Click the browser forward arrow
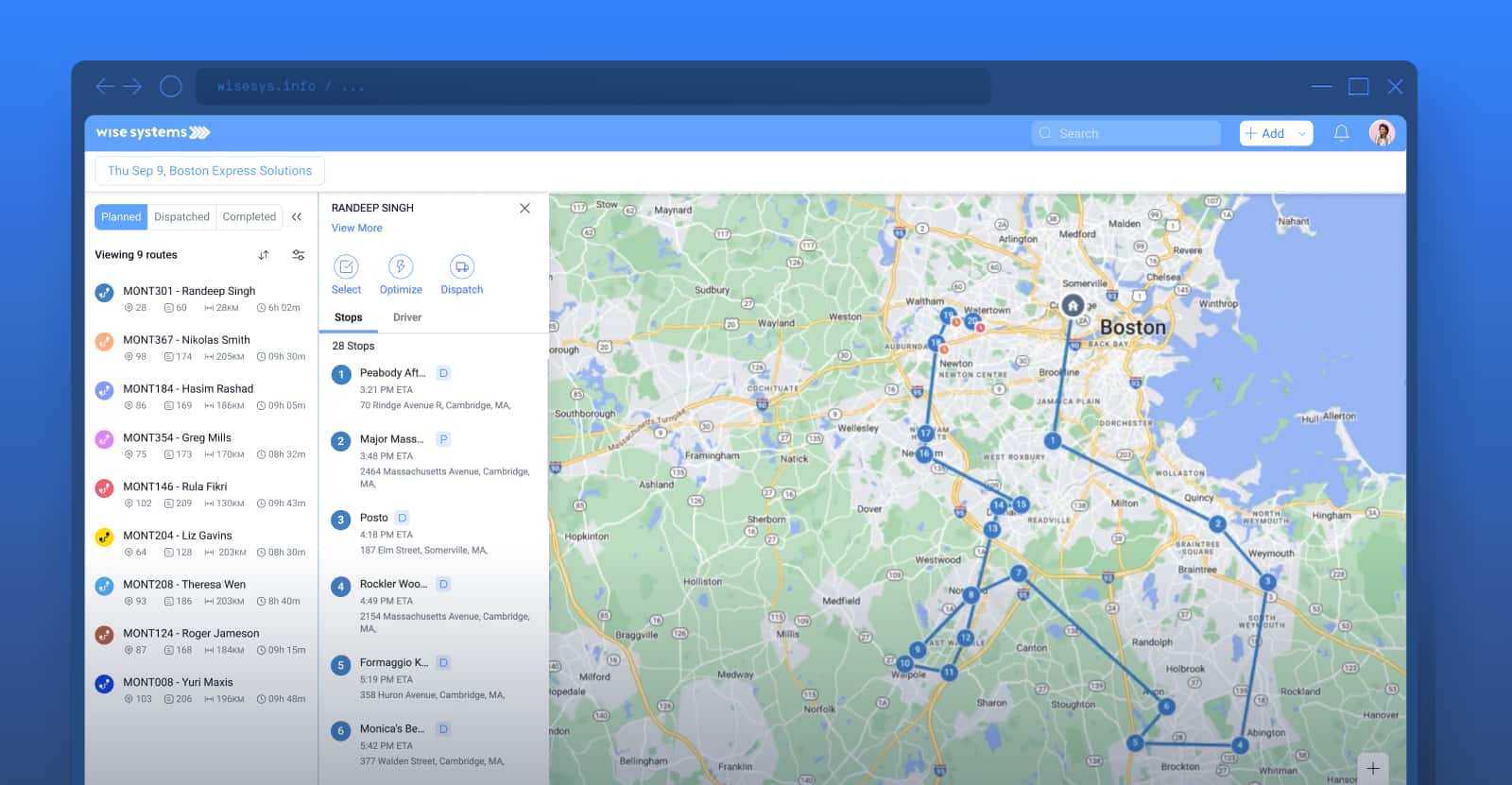 (132, 86)
